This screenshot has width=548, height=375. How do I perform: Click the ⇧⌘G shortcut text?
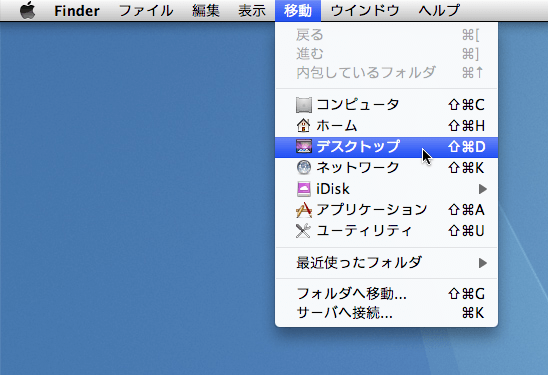click(x=467, y=294)
